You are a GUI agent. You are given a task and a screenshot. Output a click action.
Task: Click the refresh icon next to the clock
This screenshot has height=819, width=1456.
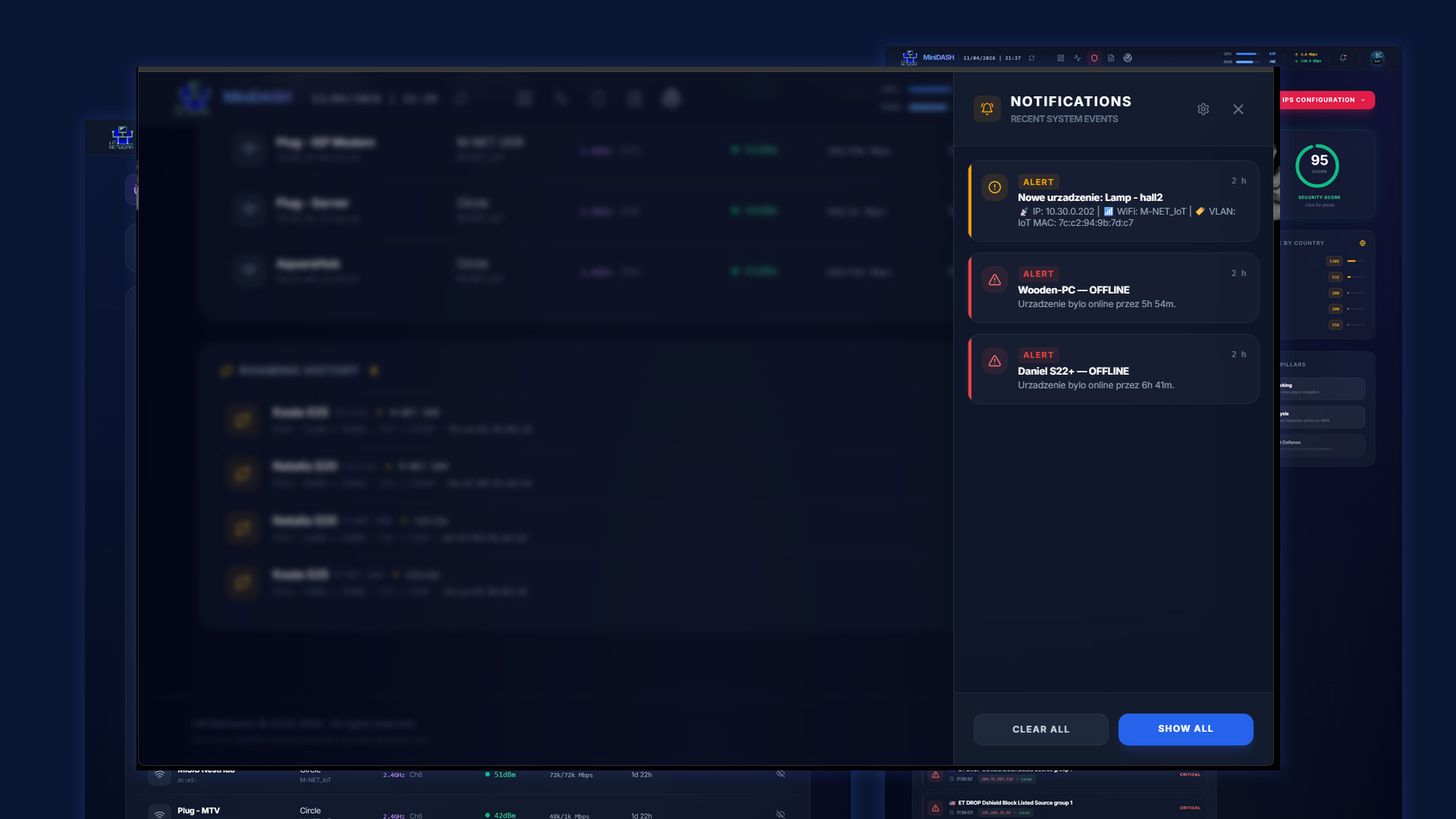pos(1031,58)
